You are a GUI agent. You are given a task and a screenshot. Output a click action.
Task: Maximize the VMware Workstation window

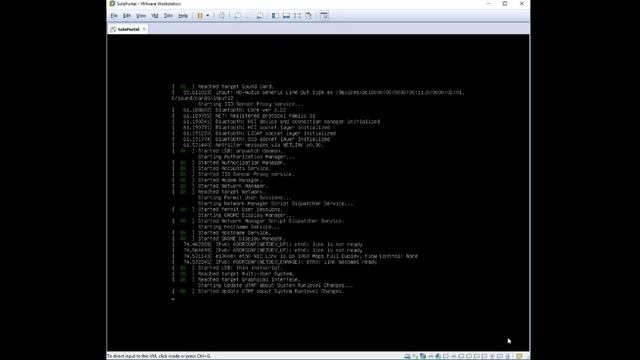(505, 4)
